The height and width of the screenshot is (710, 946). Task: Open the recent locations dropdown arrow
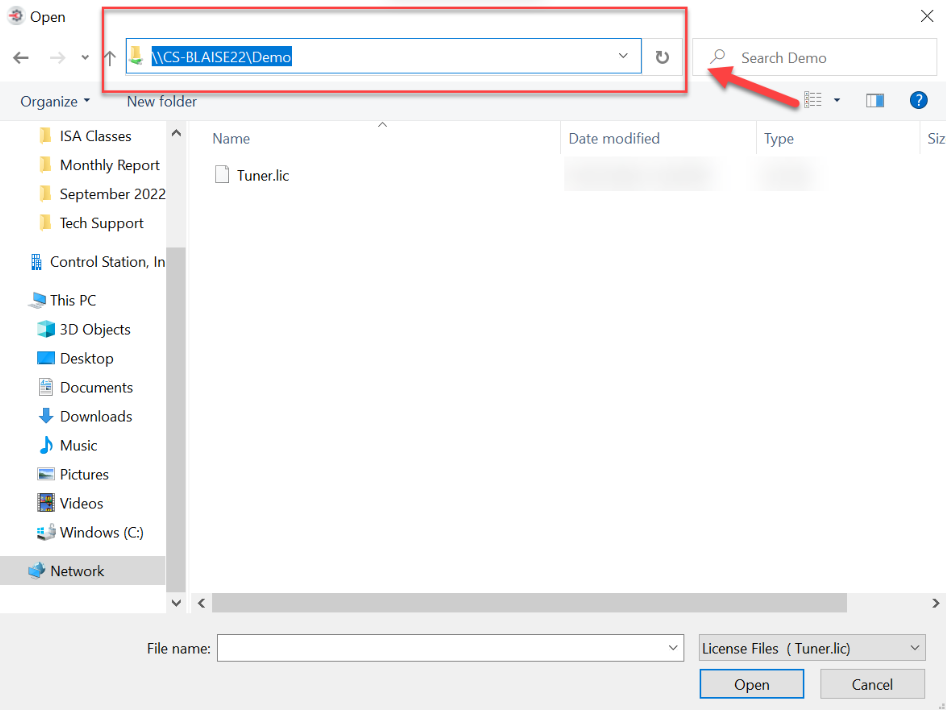[85, 58]
